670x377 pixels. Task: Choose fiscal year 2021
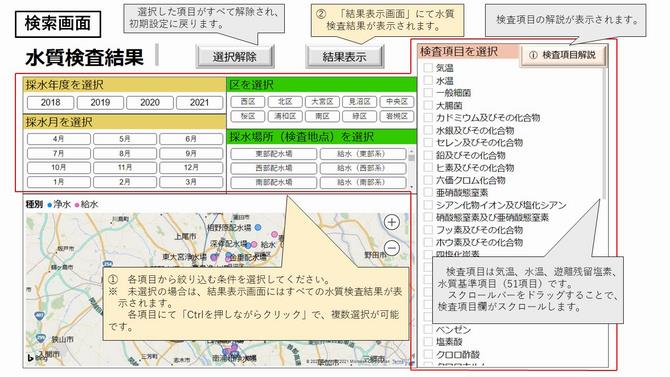point(200,103)
